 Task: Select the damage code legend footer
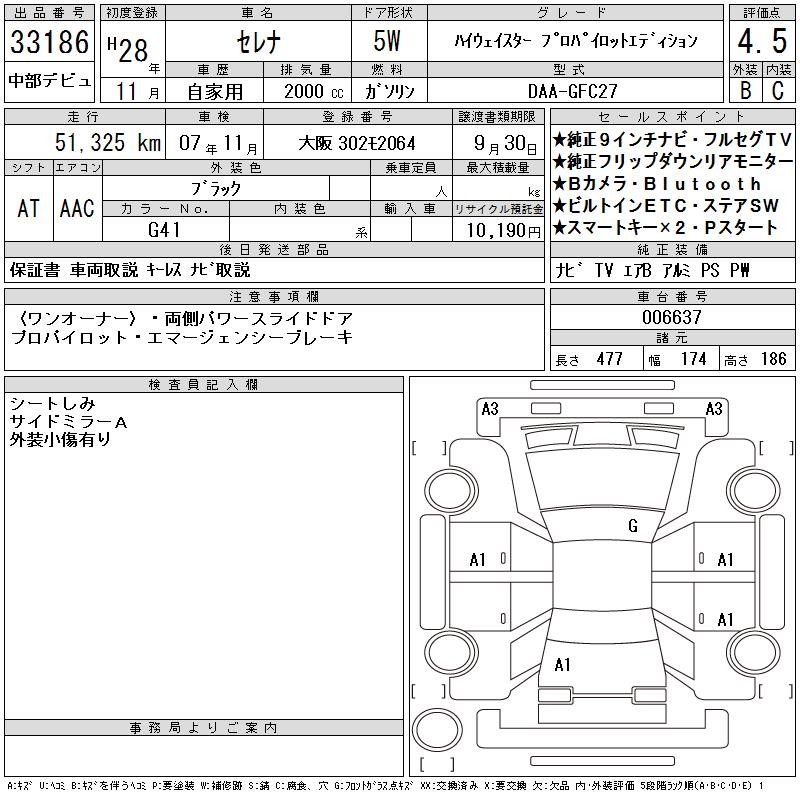385,786
